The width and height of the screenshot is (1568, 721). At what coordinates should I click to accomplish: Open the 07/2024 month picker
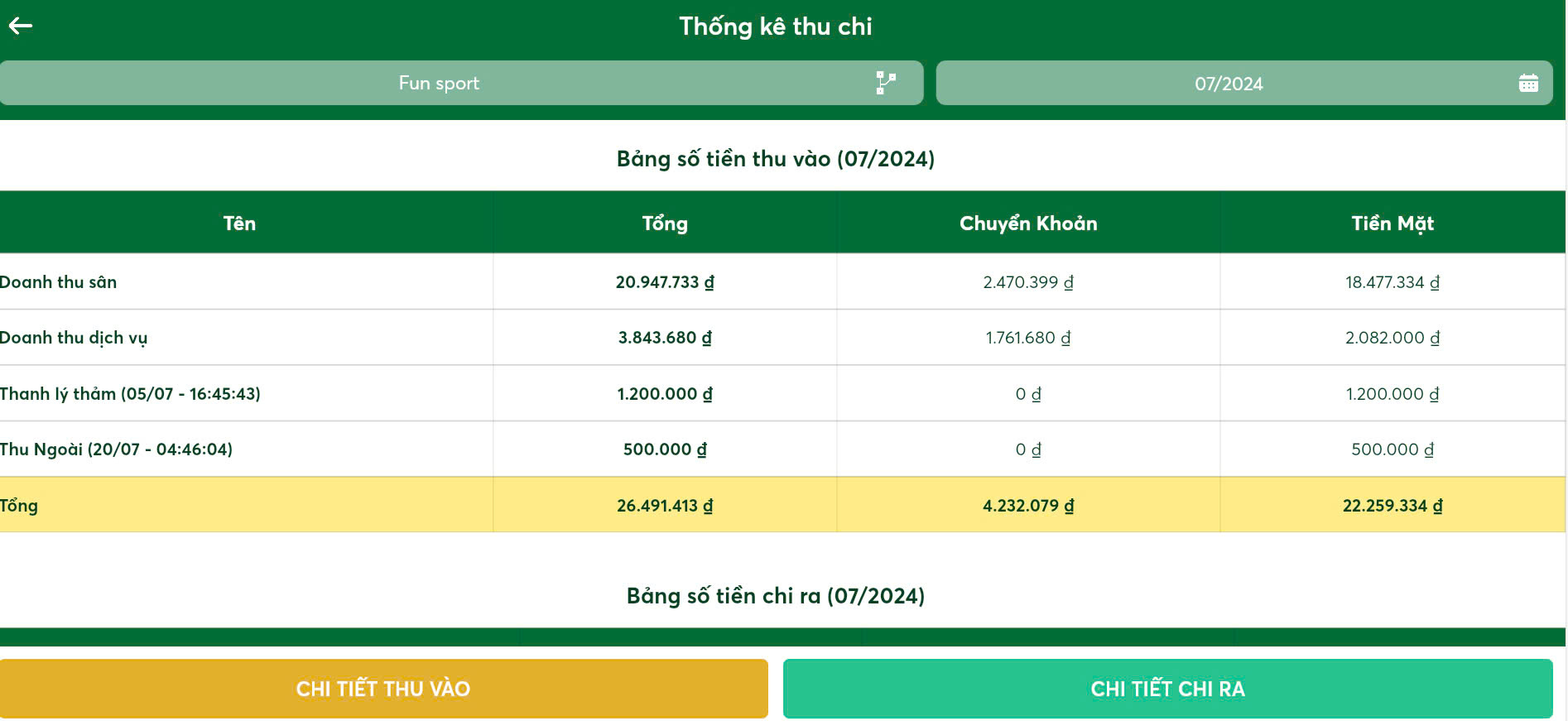tap(1244, 83)
